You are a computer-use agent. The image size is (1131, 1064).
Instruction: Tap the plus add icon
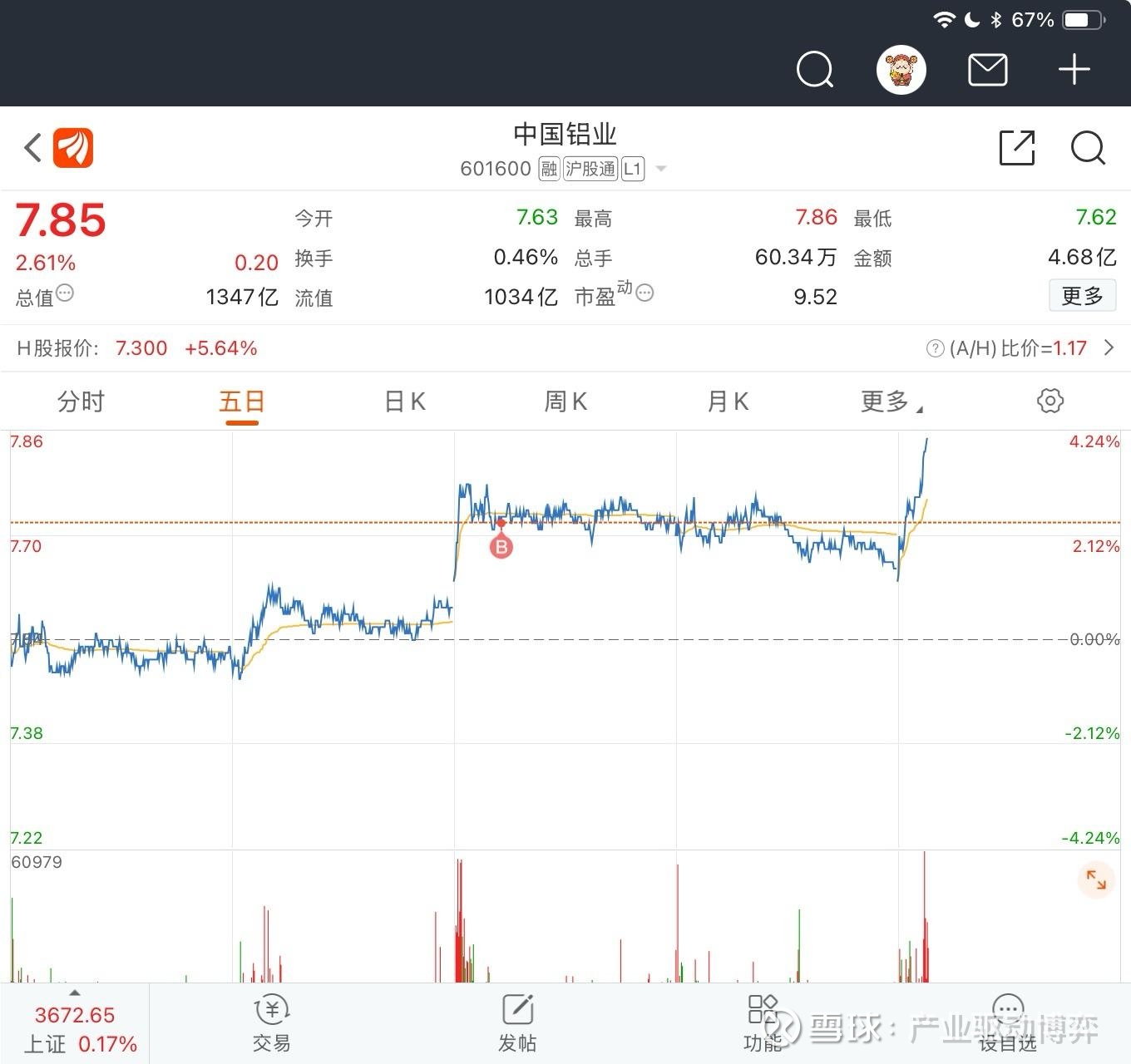(x=1074, y=70)
